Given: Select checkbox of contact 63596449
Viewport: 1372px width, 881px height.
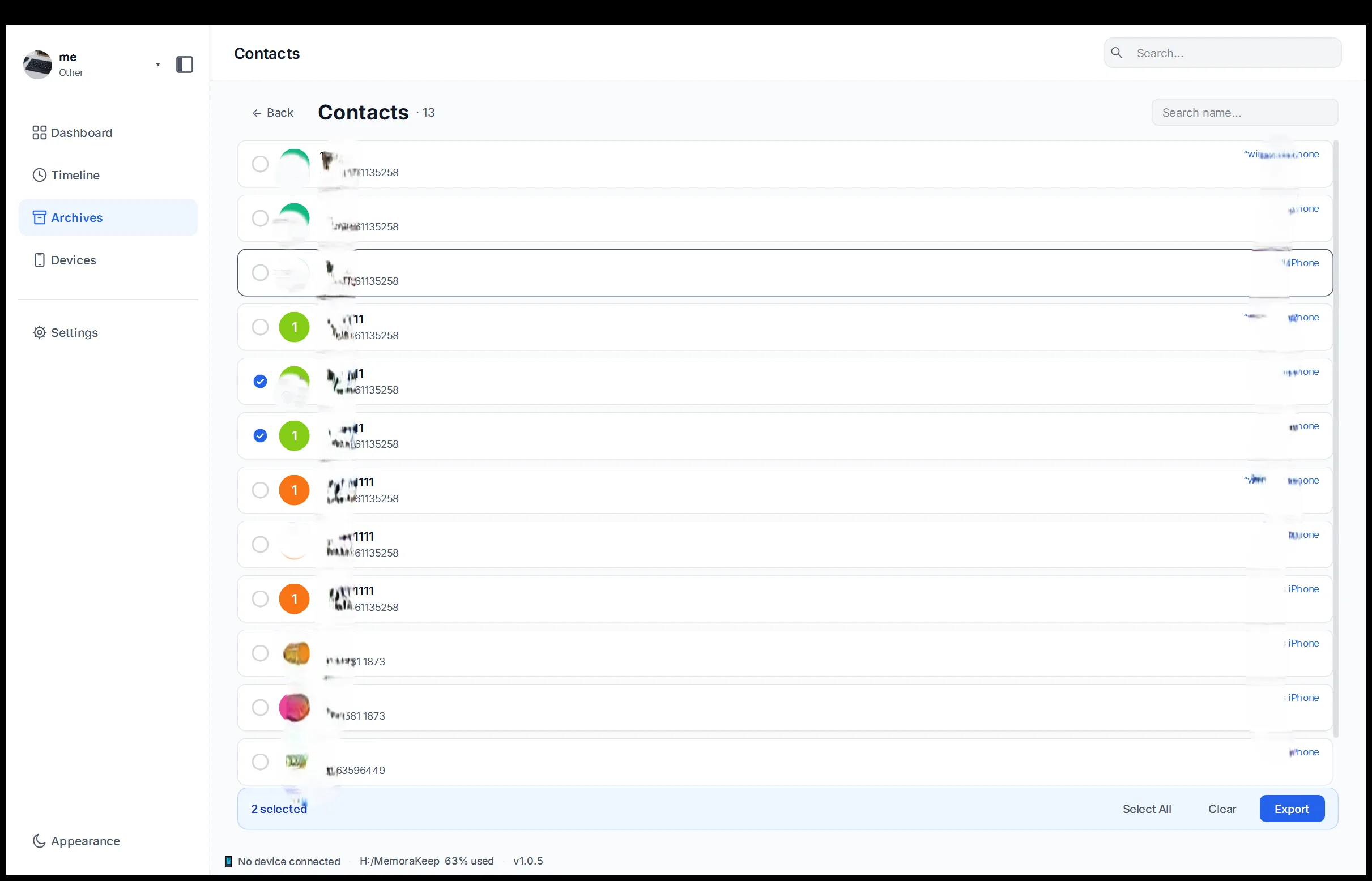Looking at the screenshot, I should (x=260, y=762).
